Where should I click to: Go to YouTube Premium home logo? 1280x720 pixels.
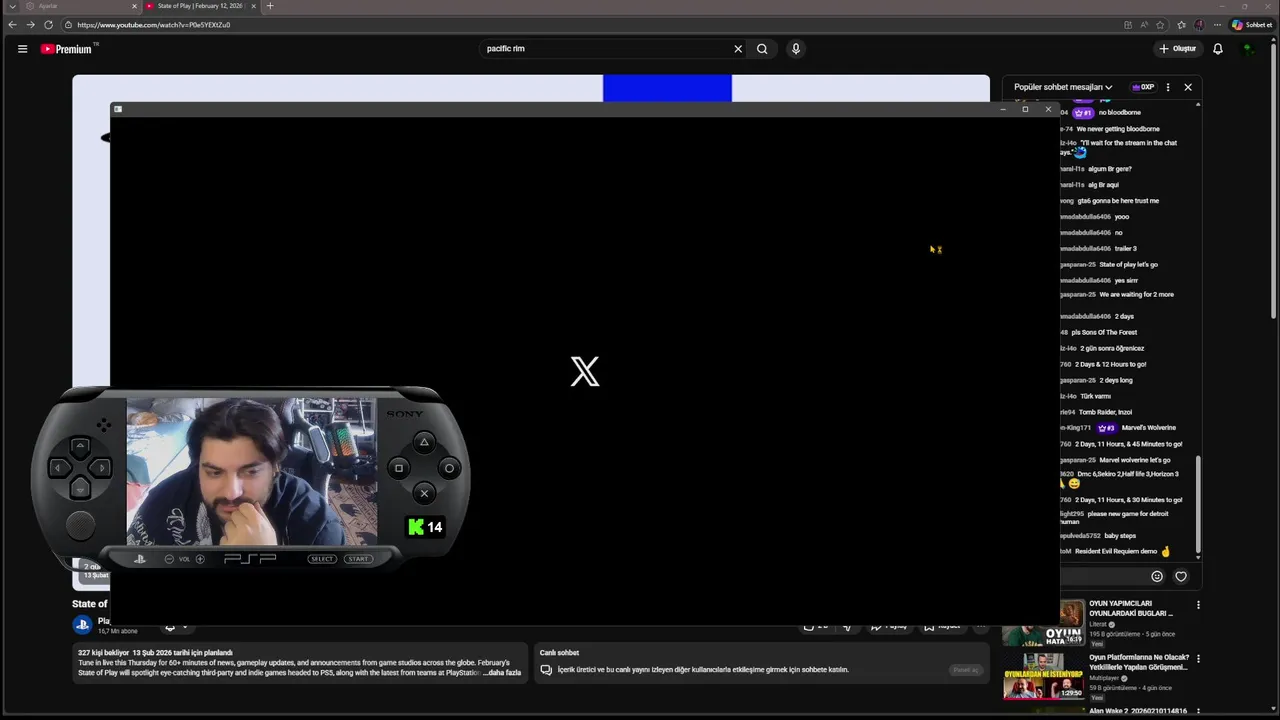tap(67, 48)
